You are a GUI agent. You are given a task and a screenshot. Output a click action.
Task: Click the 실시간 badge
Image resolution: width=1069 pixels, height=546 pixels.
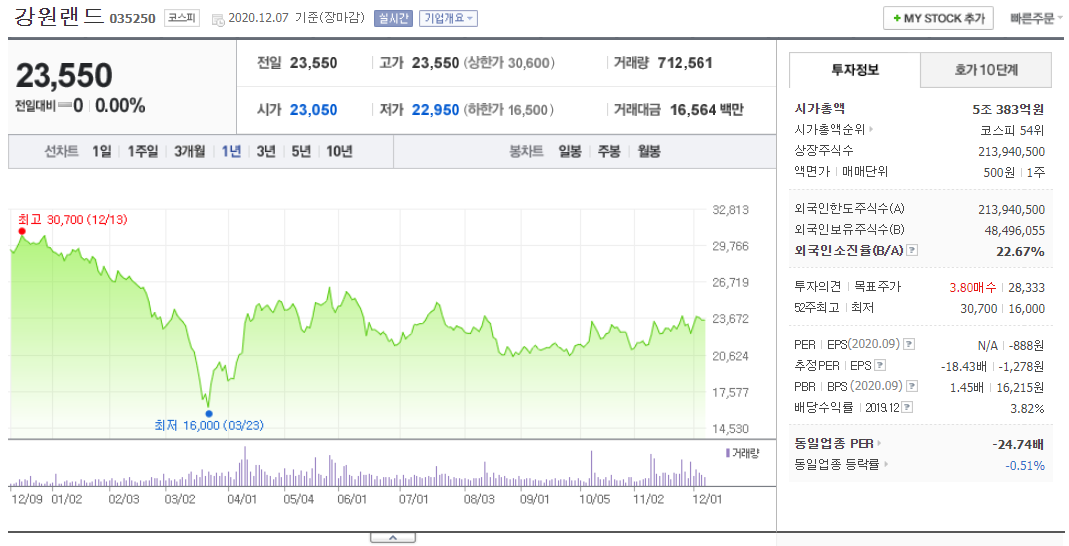tap(393, 18)
